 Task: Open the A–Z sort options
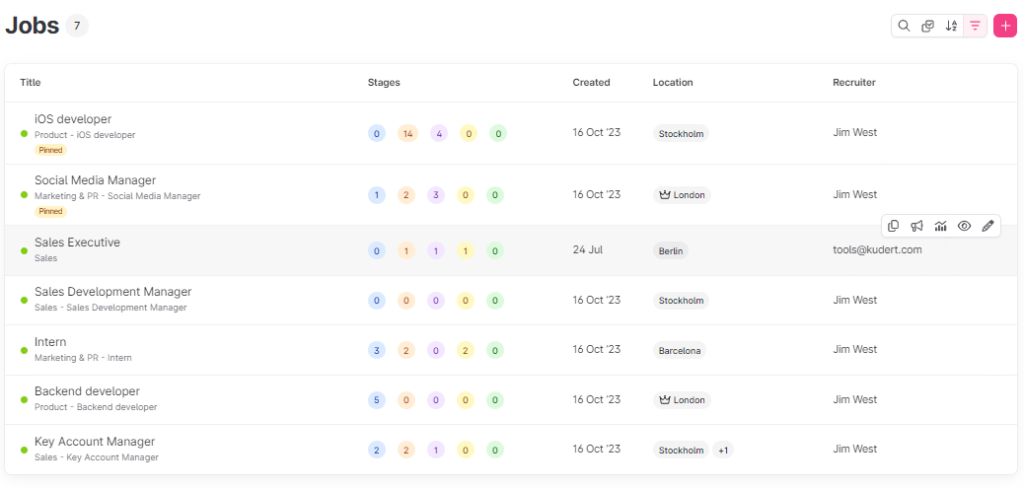click(951, 26)
